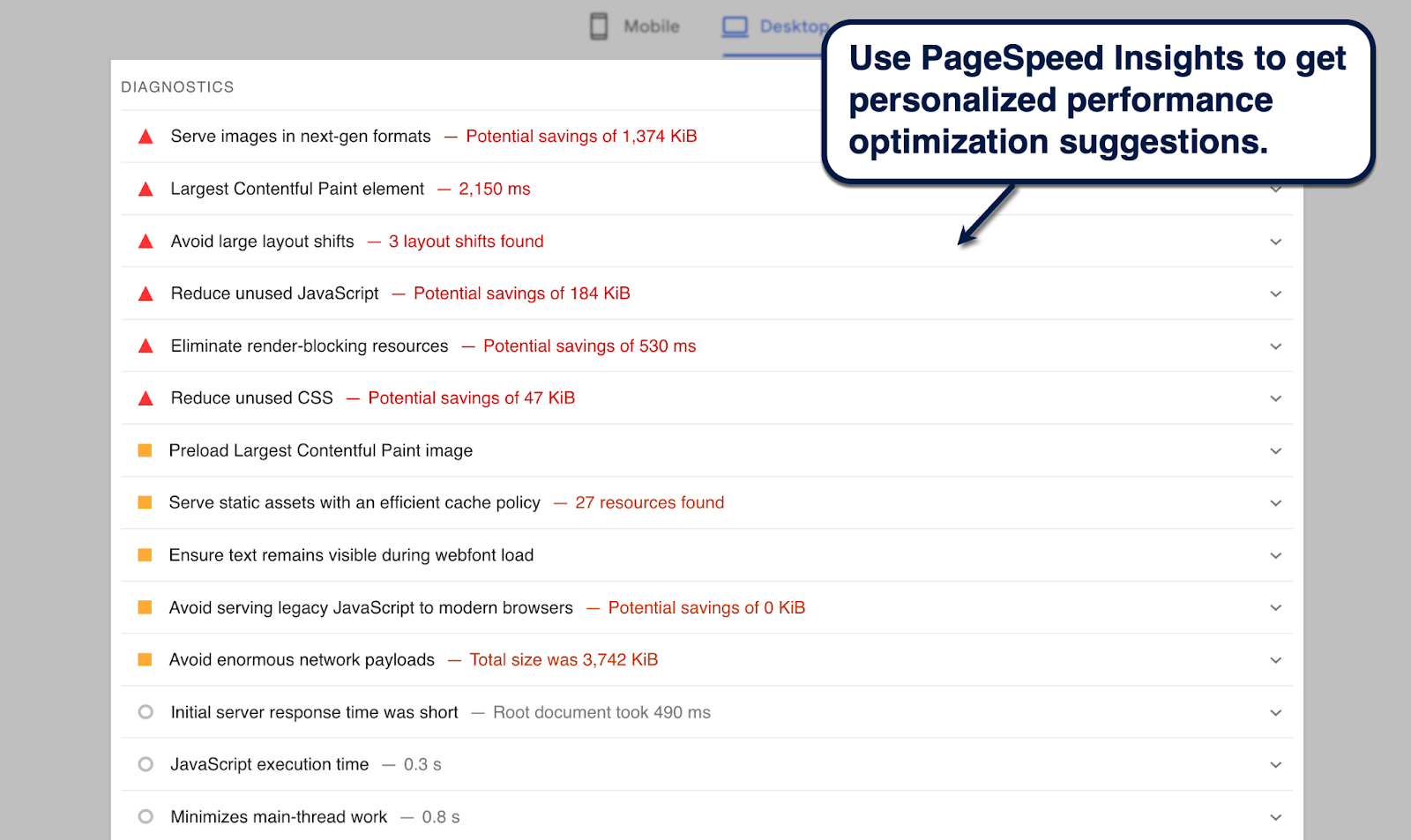1411x840 pixels.
Task: Expand the Avoid enormous network payloads chevron
Action: point(1275,660)
